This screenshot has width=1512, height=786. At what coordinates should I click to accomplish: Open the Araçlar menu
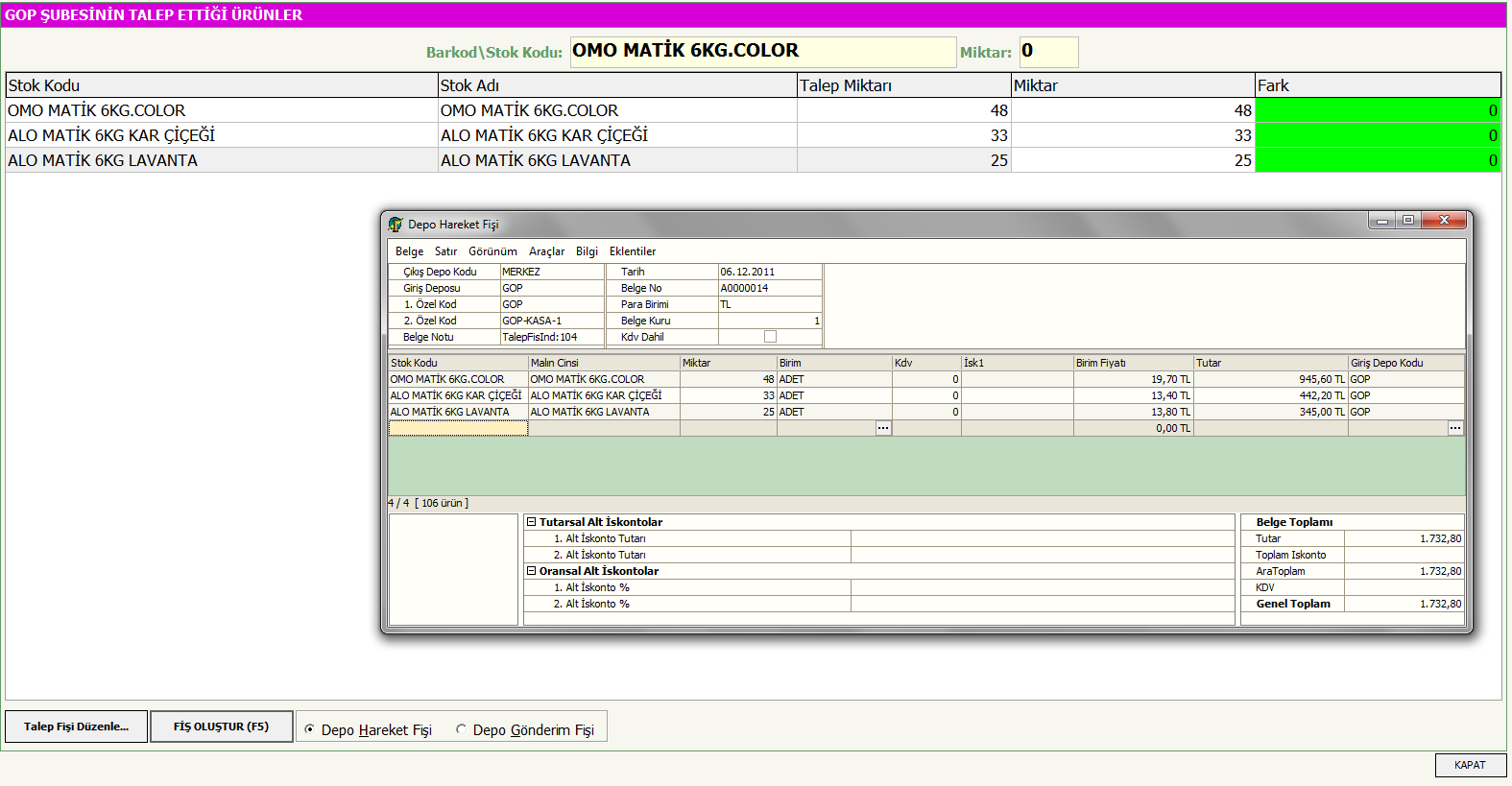(x=546, y=251)
